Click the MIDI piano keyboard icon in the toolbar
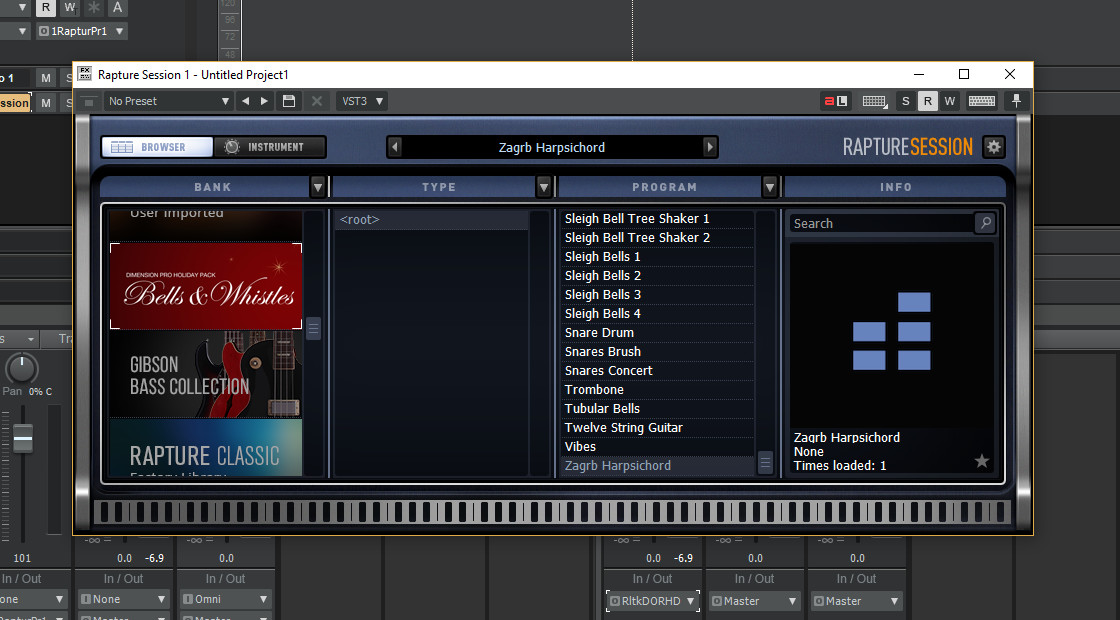Viewport: 1120px width, 620px height. pos(873,100)
